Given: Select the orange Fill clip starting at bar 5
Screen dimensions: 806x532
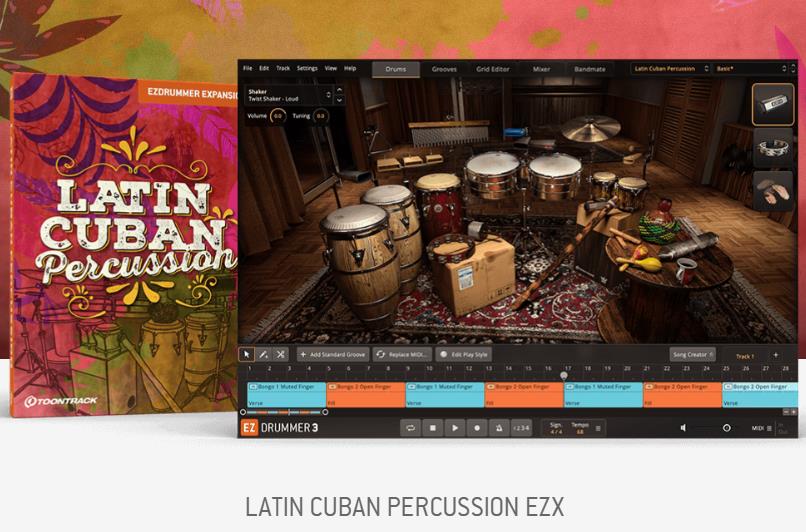Looking at the screenshot, I should (x=366, y=395).
